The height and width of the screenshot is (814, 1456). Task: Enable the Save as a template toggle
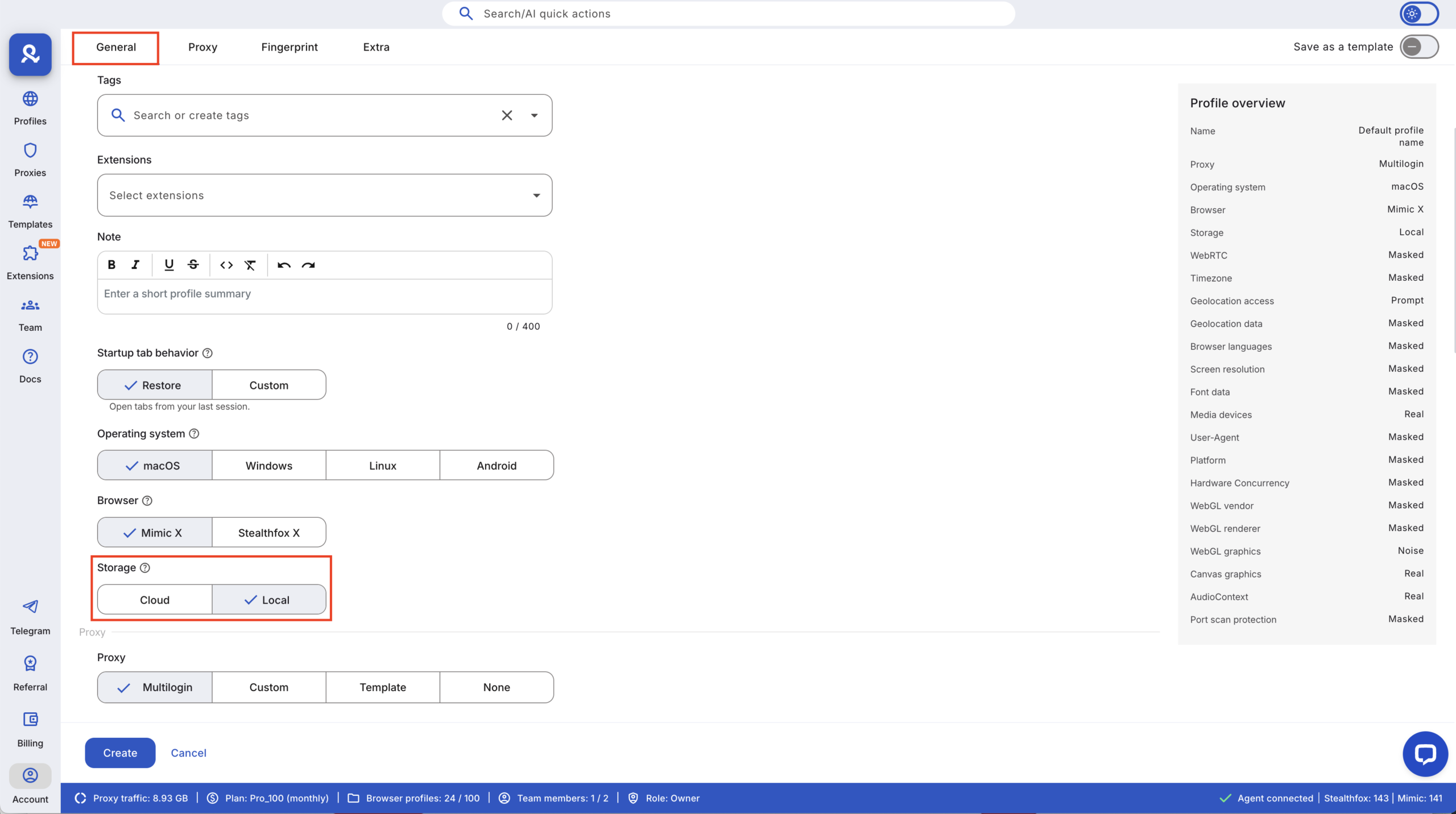(1418, 47)
